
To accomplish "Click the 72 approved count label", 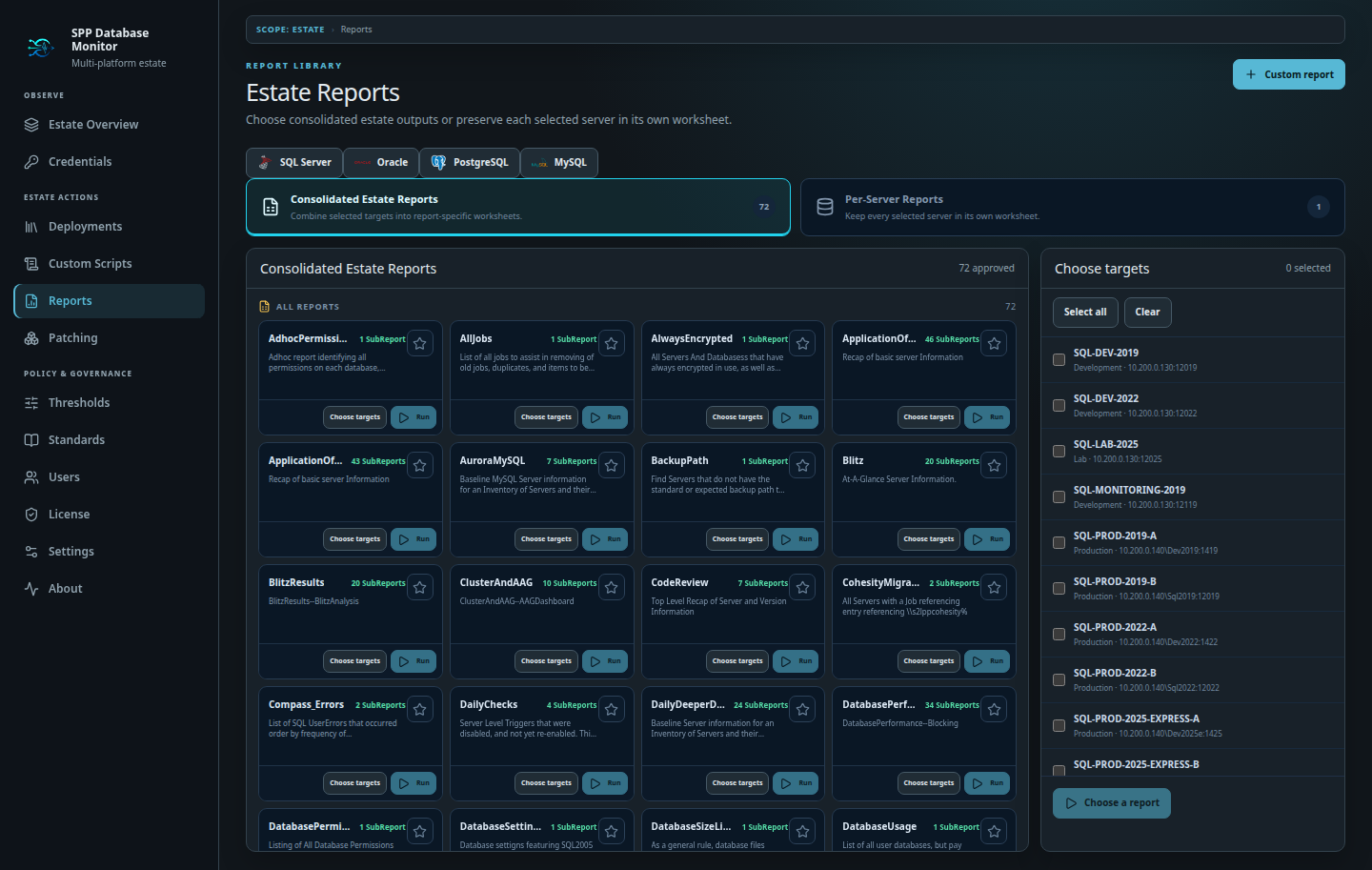I will [986, 269].
